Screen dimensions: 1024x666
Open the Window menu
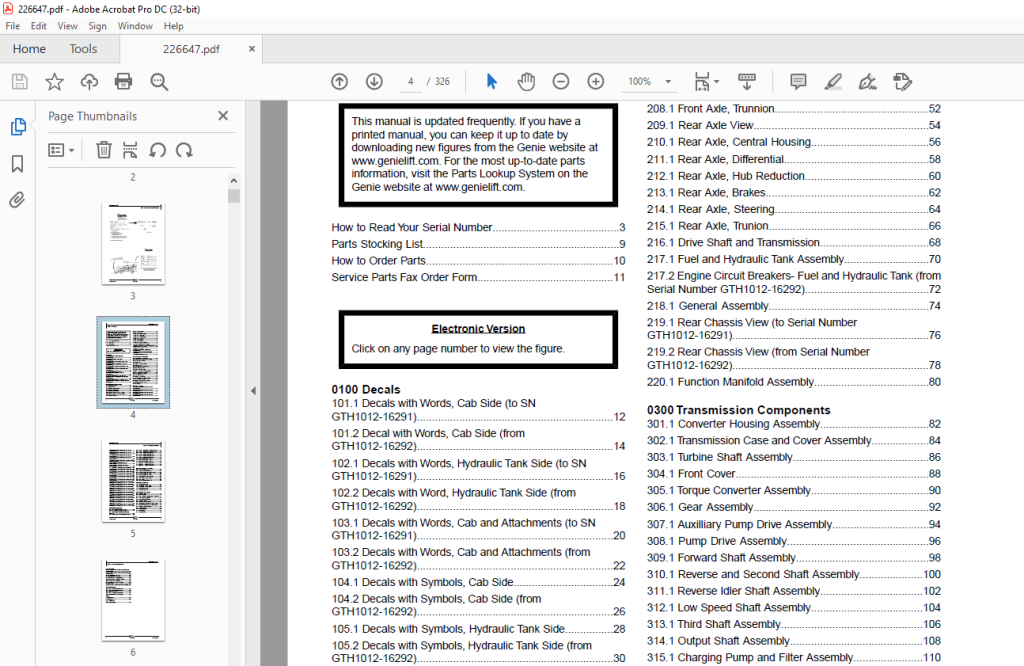tap(135, 26)
